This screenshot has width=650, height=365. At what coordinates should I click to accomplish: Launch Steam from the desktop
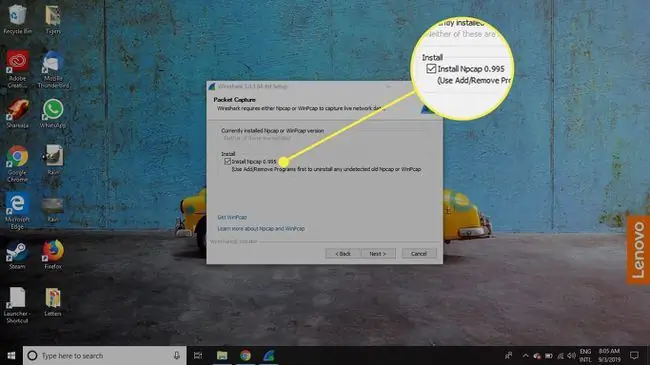coord(17,255)
